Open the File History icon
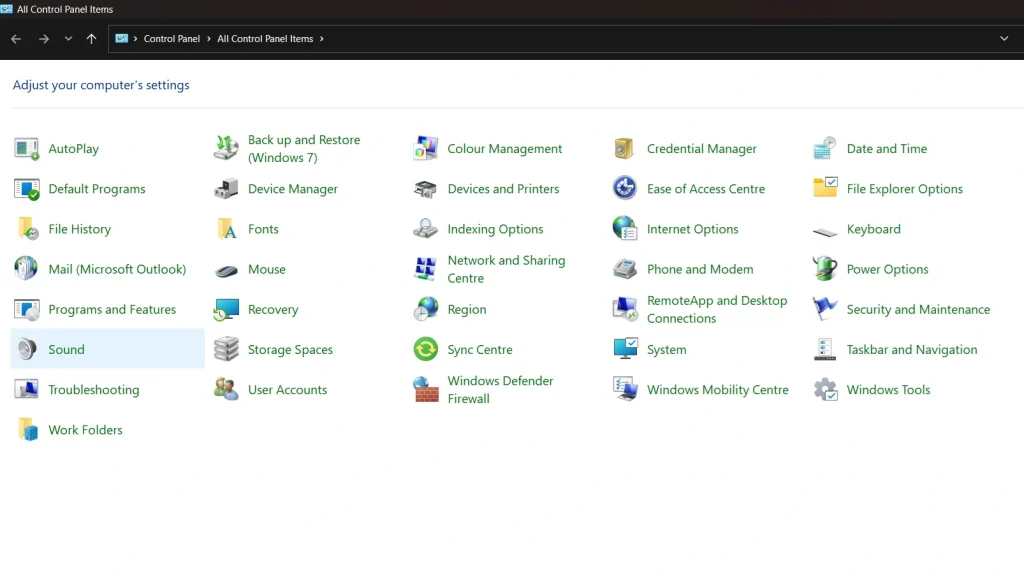 point(27,229)
